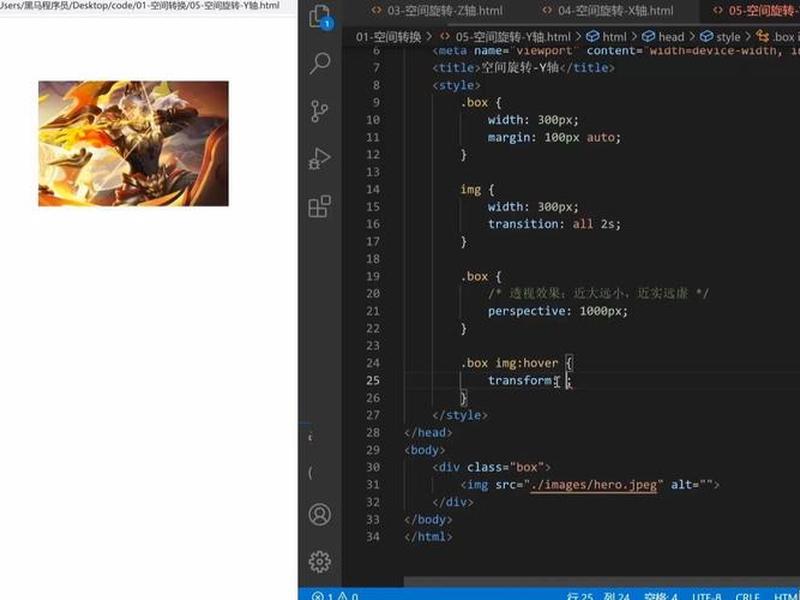Open the Extensions view
This screenshot has height=600, width=800.
pos(320,206)
